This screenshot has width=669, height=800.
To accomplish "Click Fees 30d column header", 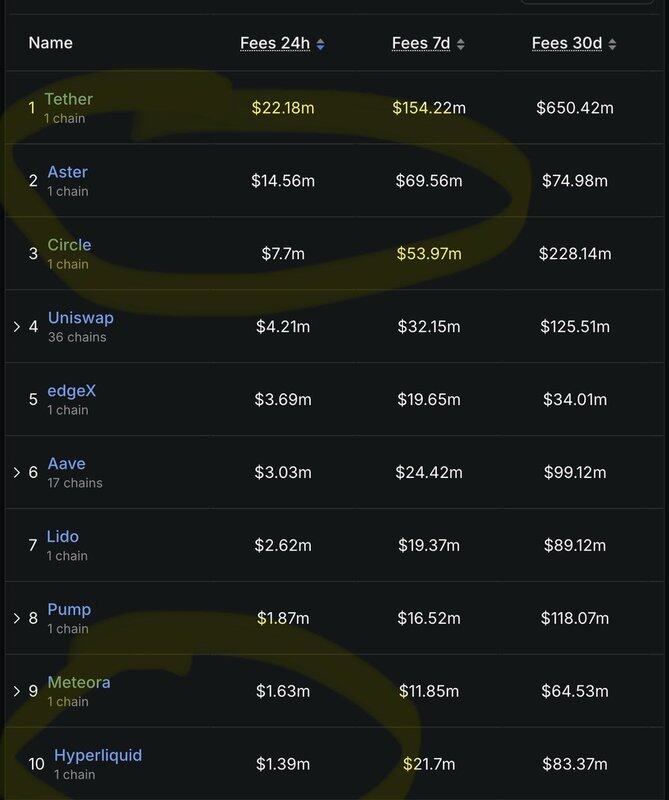I will pyautogui.click(x=567, y=43).
